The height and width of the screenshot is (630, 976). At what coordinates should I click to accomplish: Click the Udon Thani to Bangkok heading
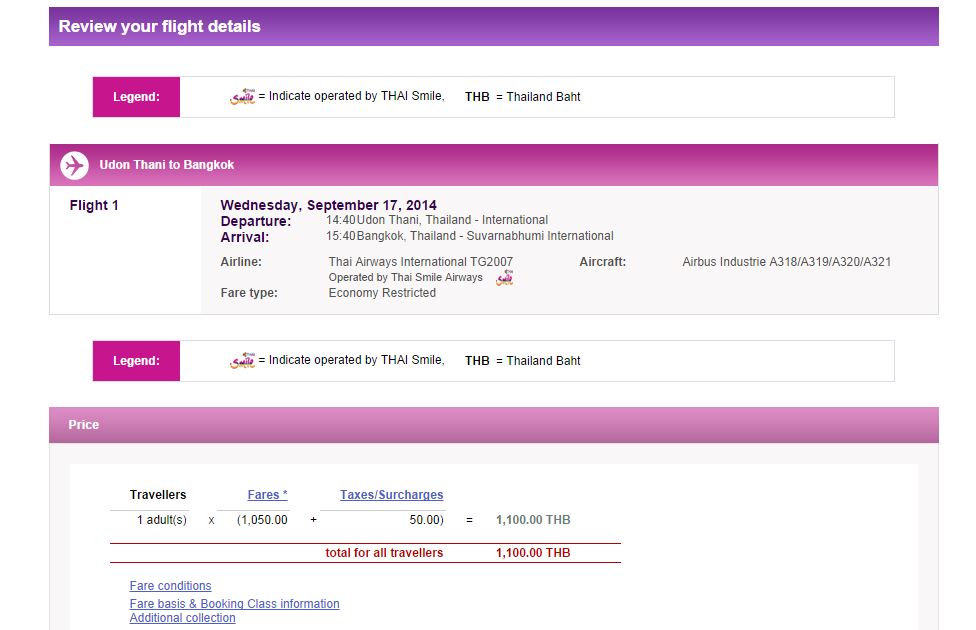pos(167,165)
